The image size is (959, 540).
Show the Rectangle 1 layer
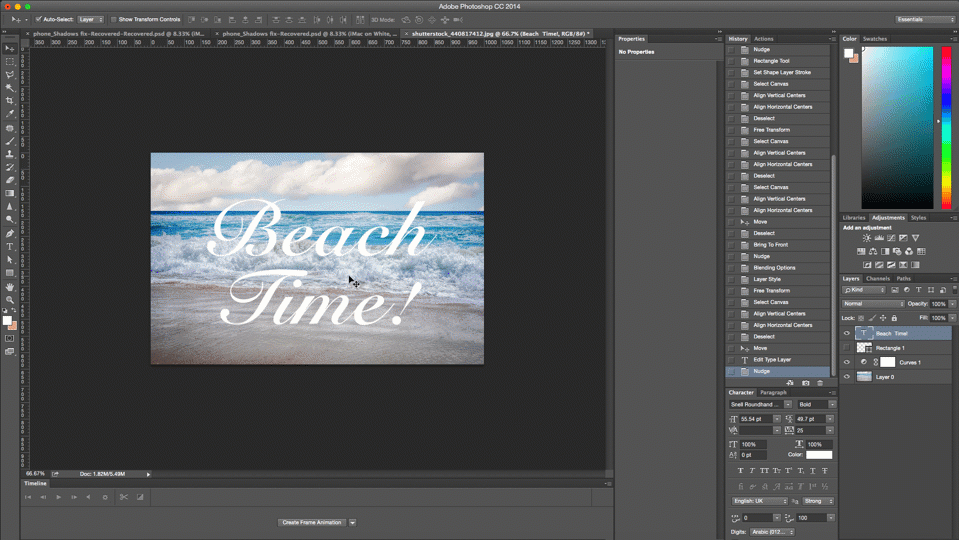(847, 348)
